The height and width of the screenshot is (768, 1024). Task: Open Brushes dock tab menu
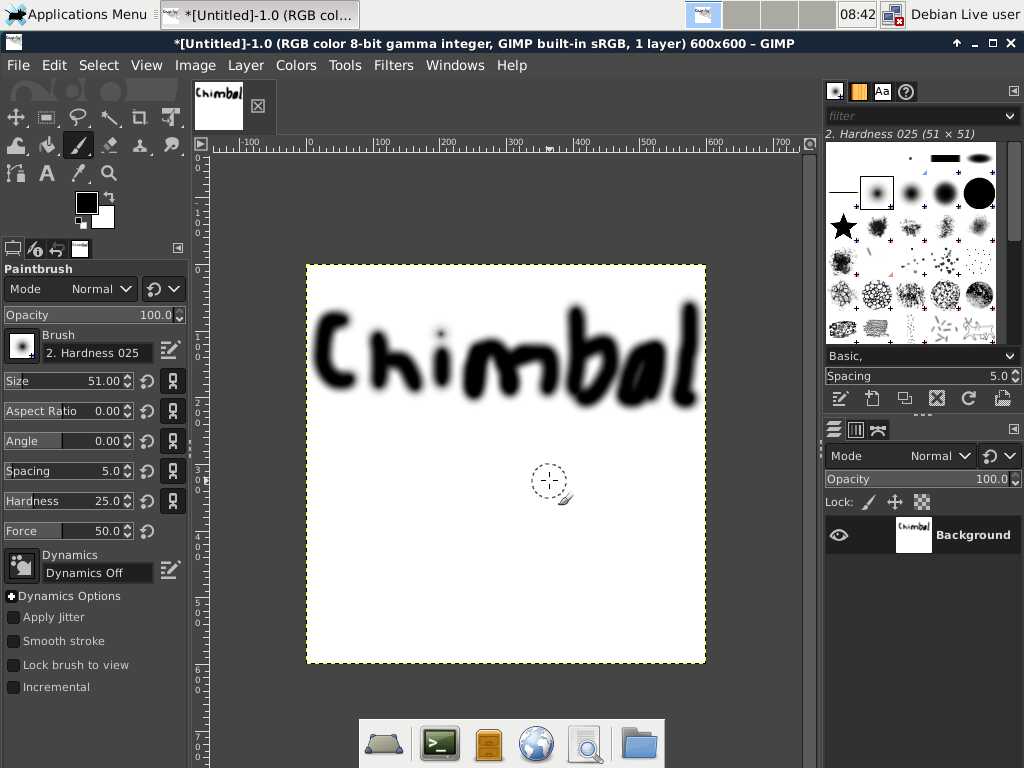[1014, 91]
